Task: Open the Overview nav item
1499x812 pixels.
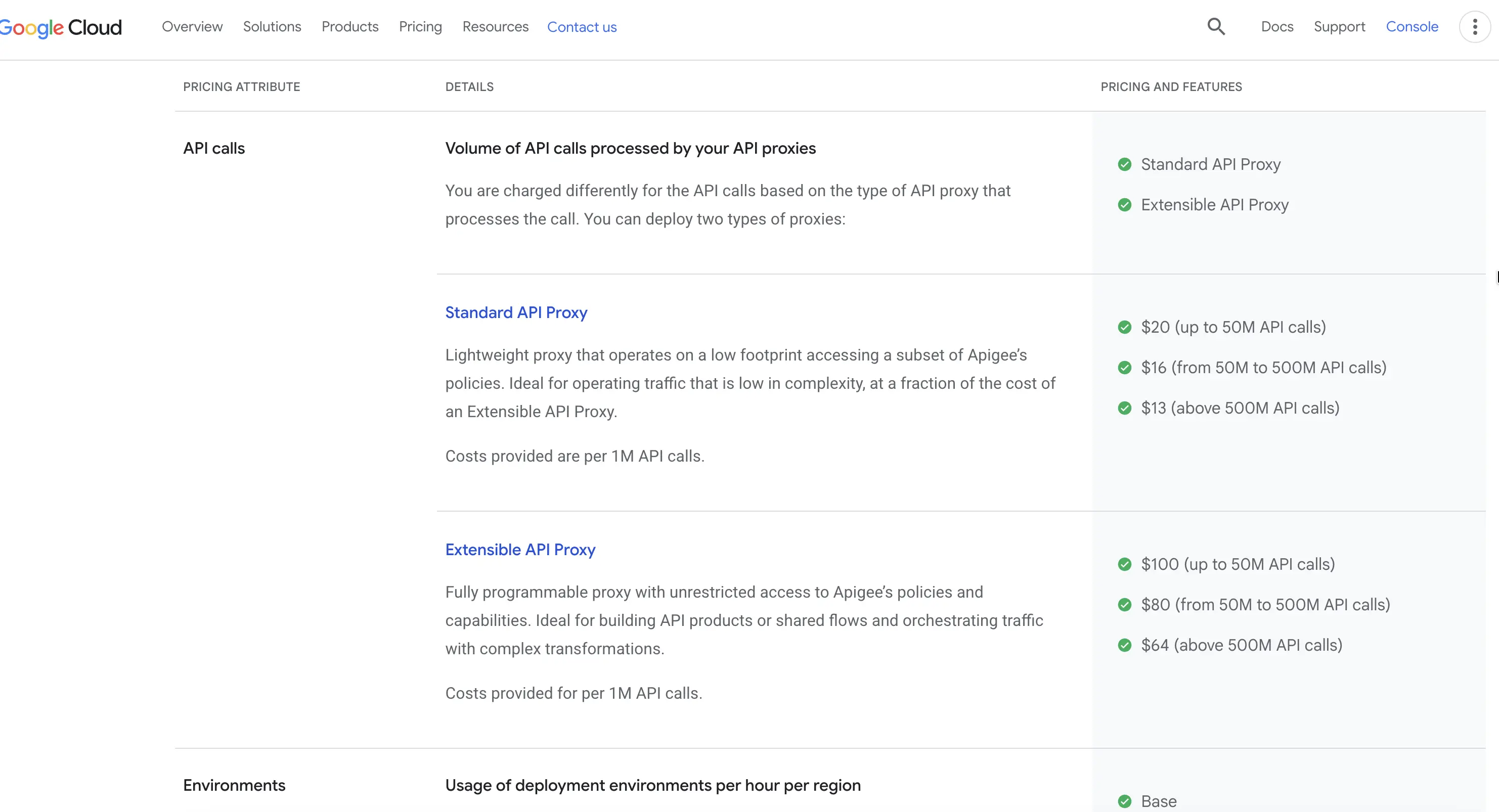Action: coord(192,27)
